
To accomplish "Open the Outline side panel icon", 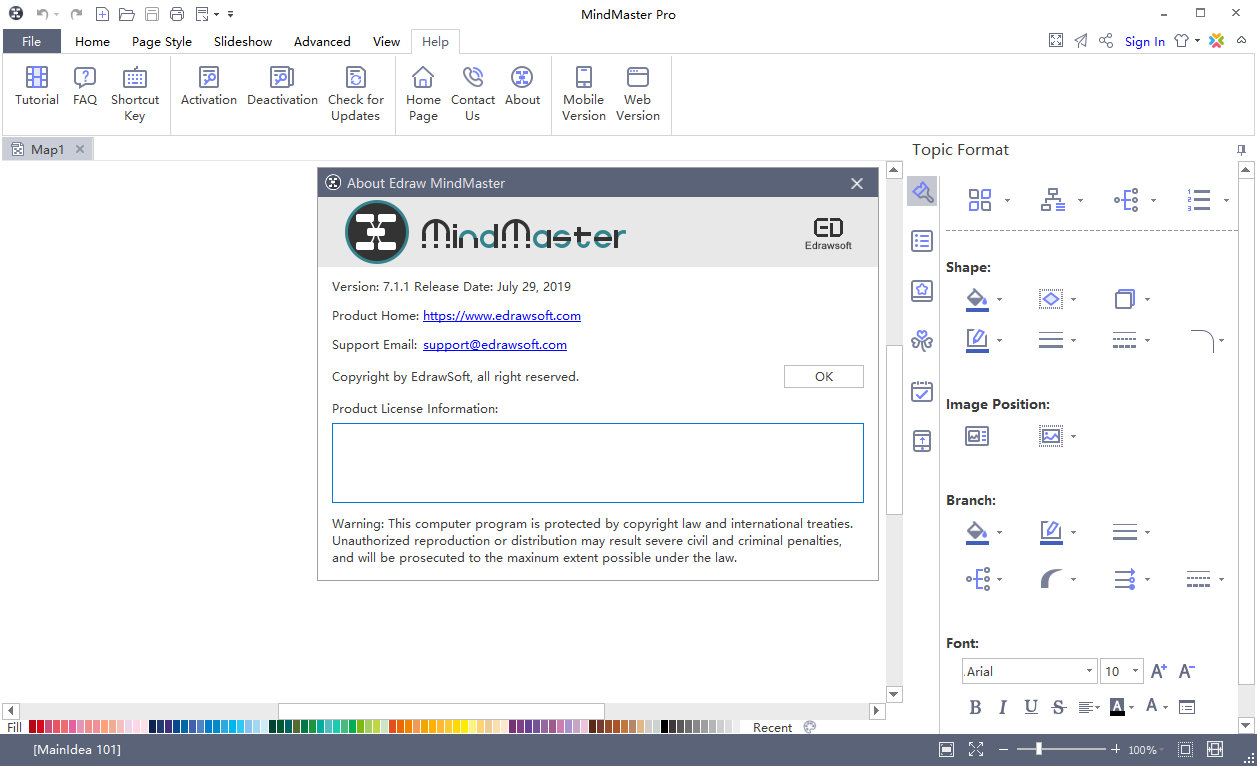I will point(922,241).
